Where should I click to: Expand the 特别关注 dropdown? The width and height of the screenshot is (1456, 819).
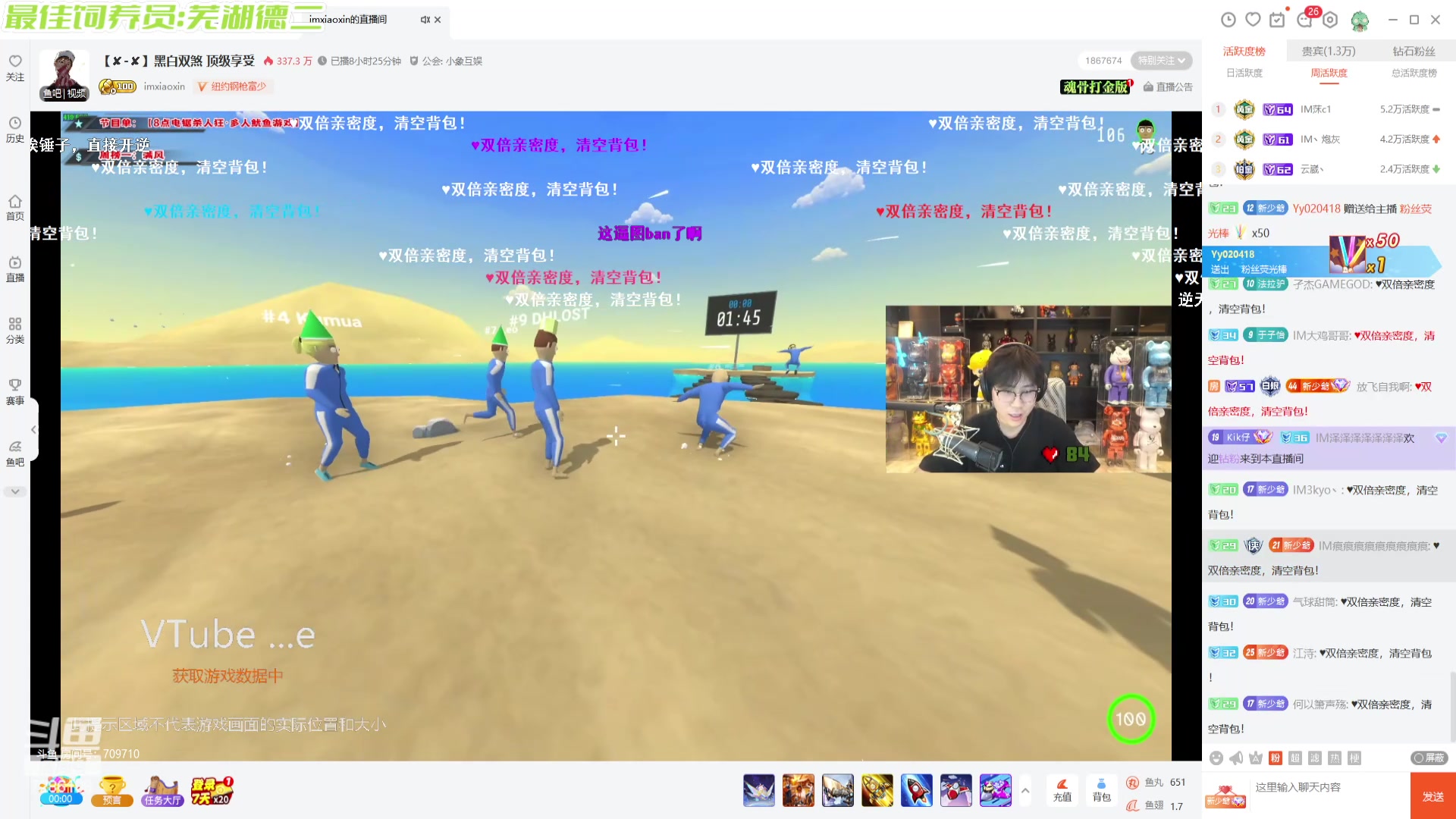[1162, 61]
